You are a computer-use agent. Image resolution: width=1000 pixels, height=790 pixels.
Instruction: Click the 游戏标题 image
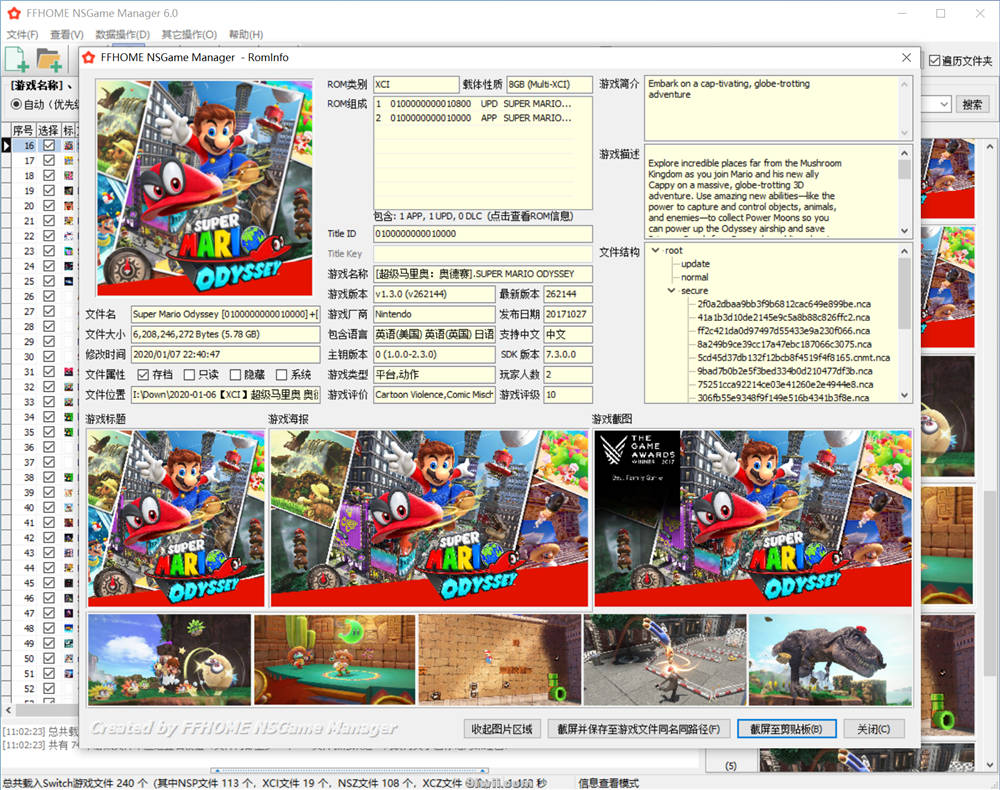coord(176,518)
